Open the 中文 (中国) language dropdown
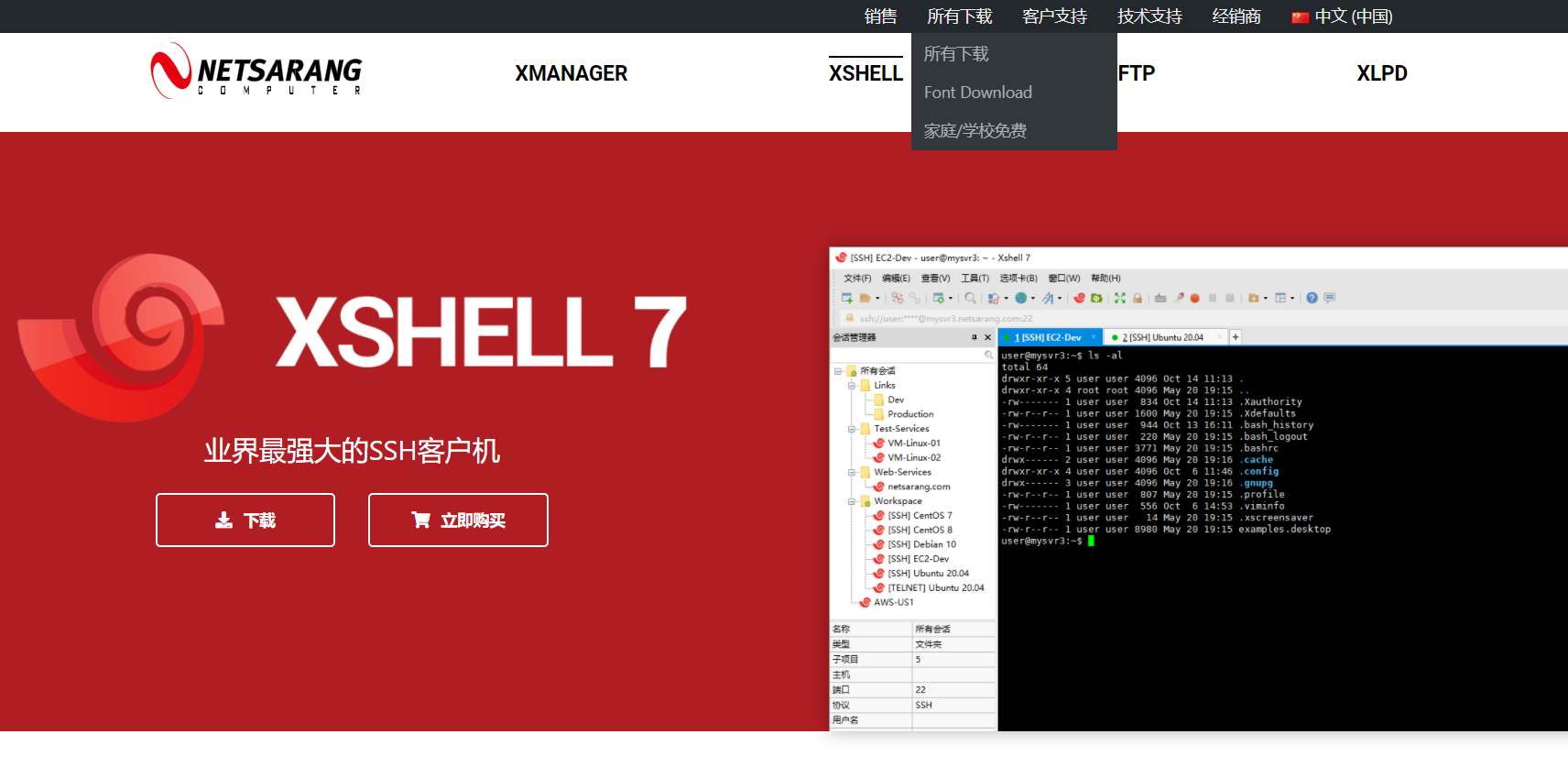Screen dimensions: 1568x778 (x=1342, y=16)
